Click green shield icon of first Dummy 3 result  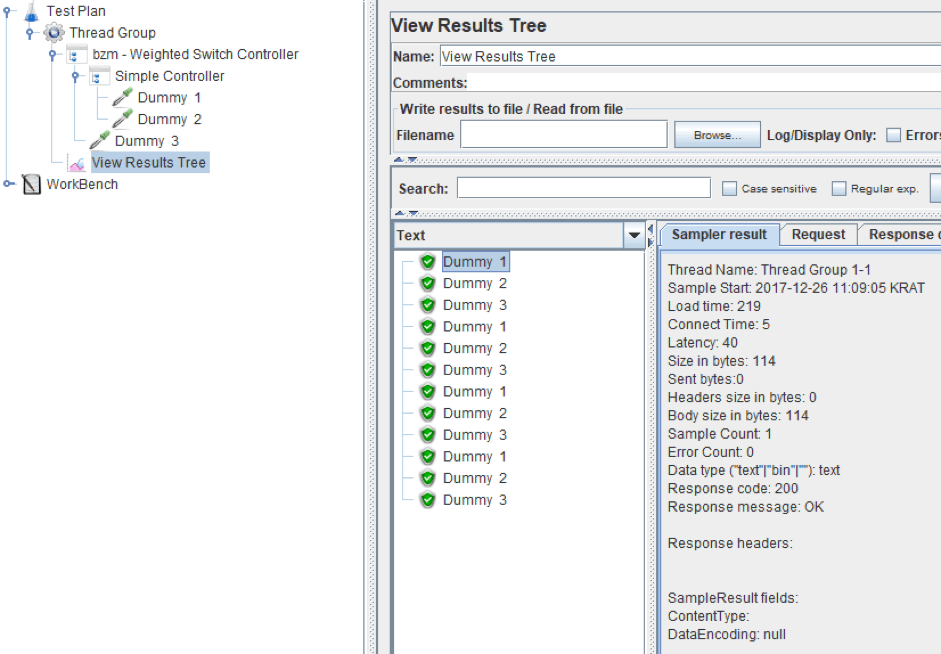[428, 305]
